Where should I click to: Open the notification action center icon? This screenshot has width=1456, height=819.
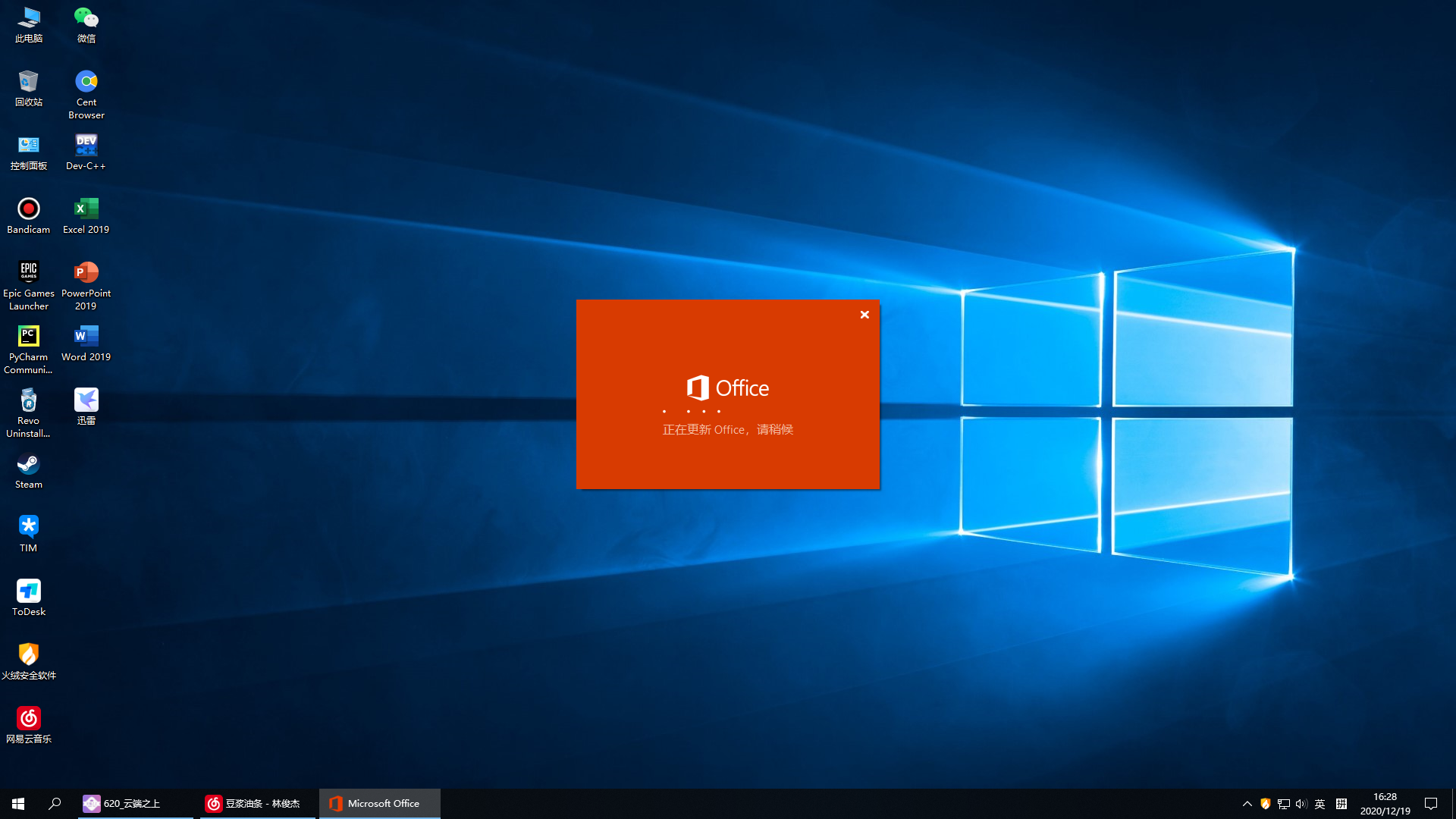click(x=1432, y=804)
